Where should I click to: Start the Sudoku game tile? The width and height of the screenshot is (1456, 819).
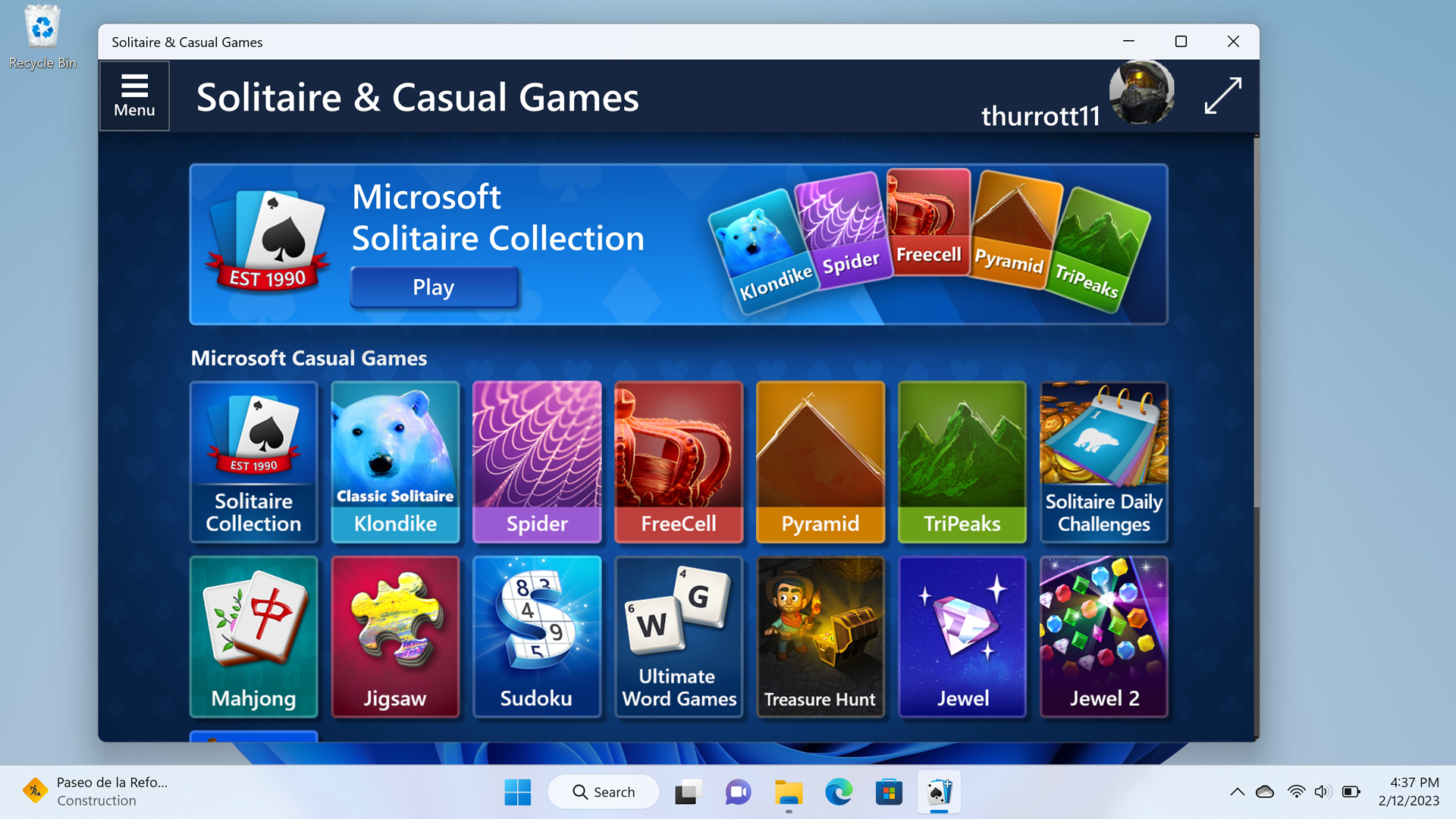[537, 637]
